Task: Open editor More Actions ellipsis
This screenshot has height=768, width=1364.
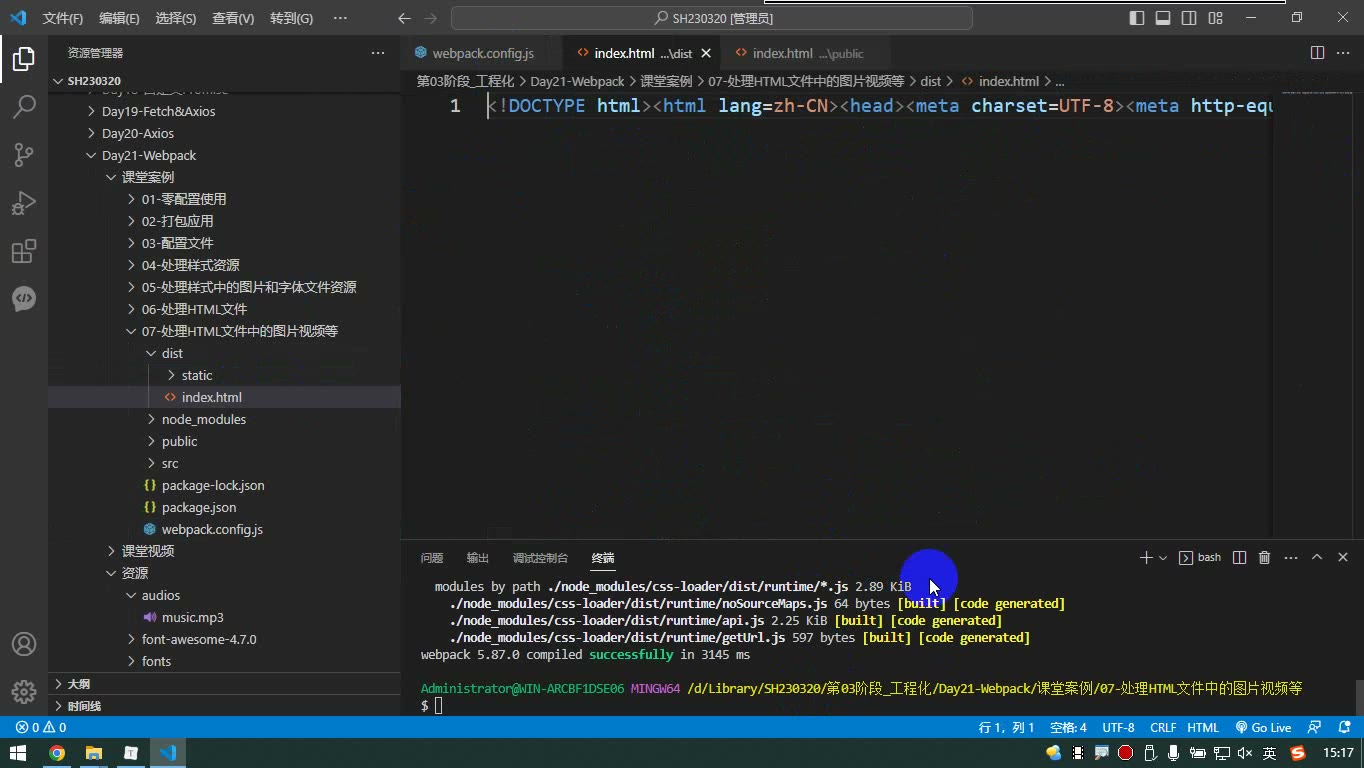Action: pos(1343,53)
